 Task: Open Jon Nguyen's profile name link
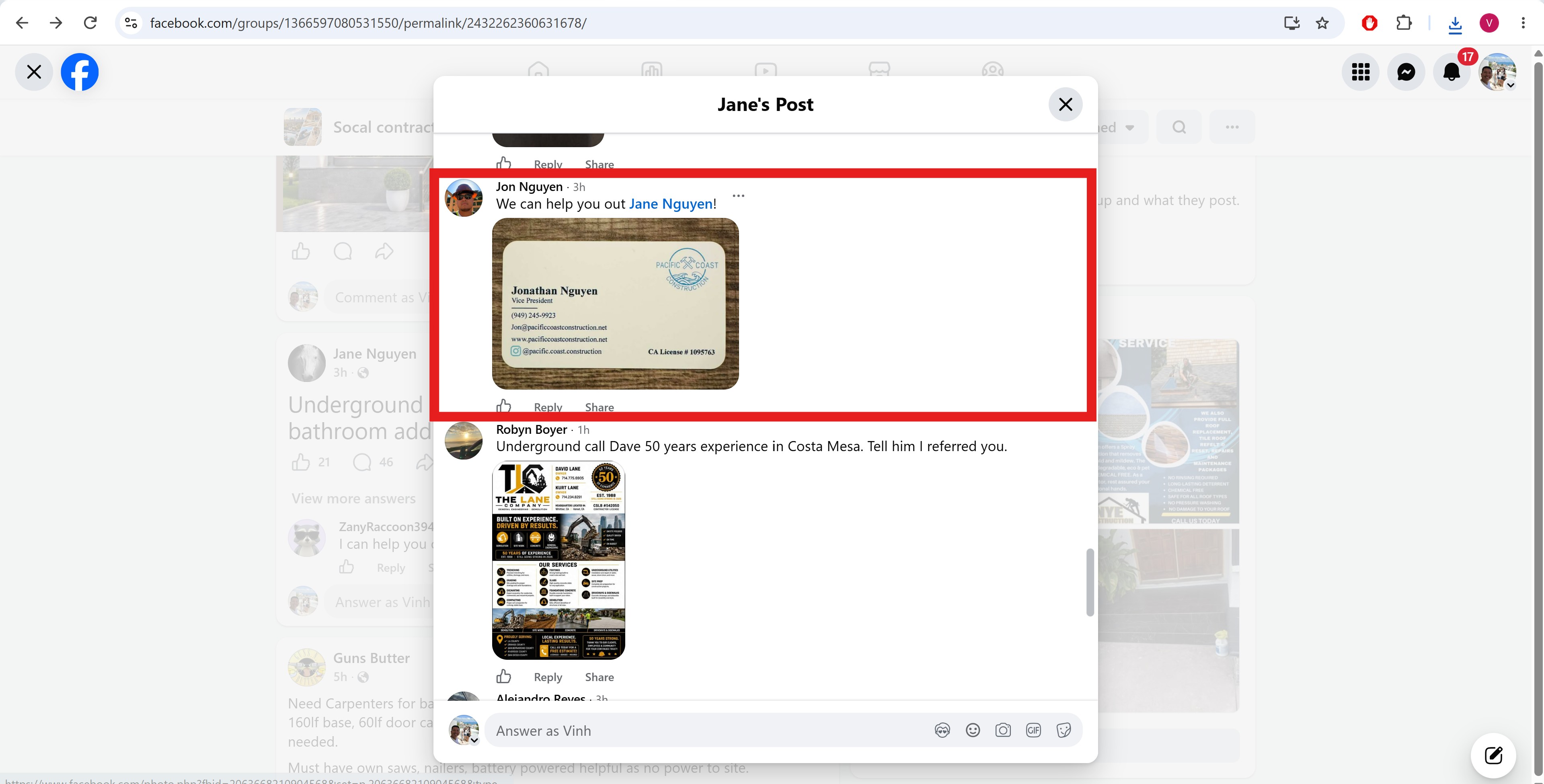[529, 187]
